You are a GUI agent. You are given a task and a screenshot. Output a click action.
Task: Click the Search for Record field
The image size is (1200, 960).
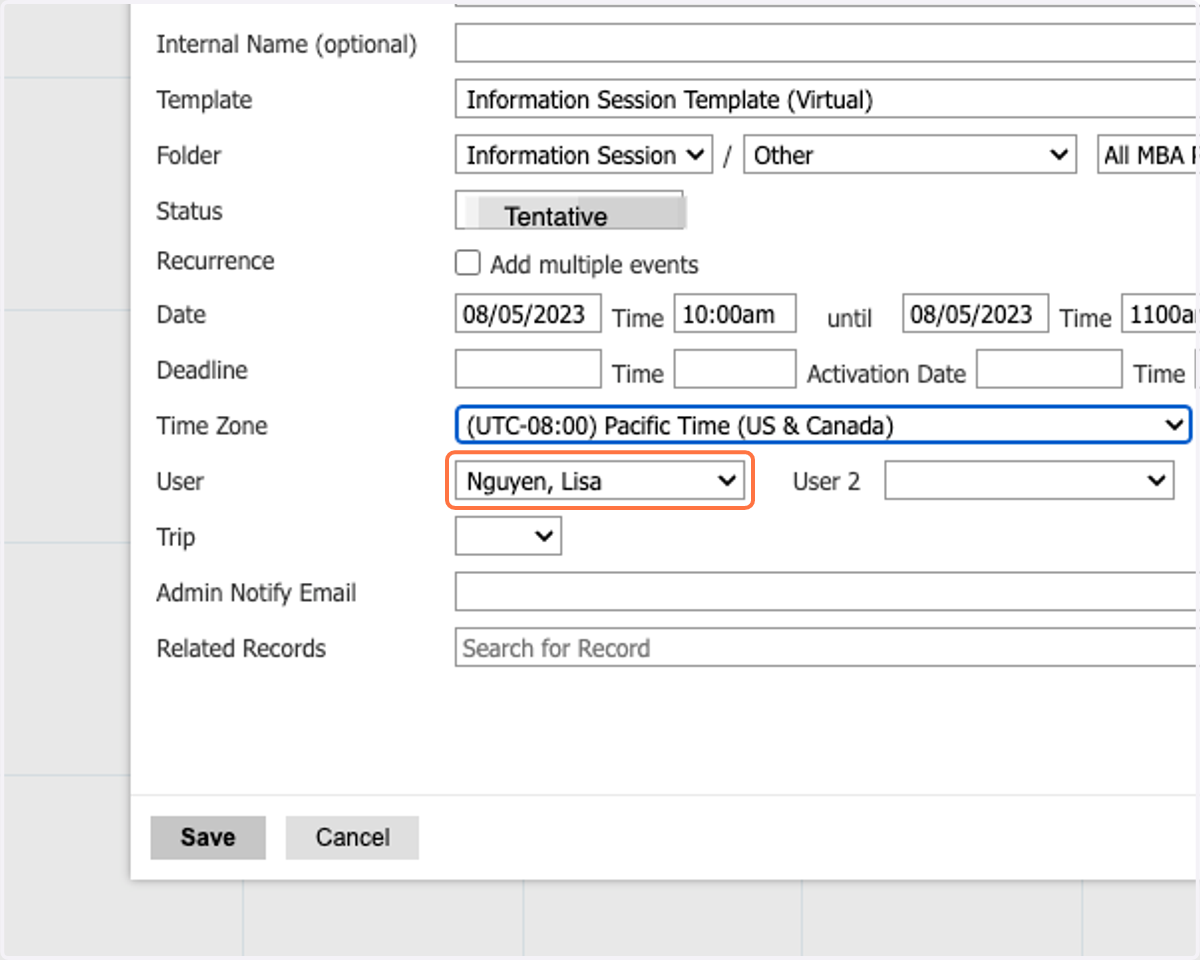tap(827, 648)
